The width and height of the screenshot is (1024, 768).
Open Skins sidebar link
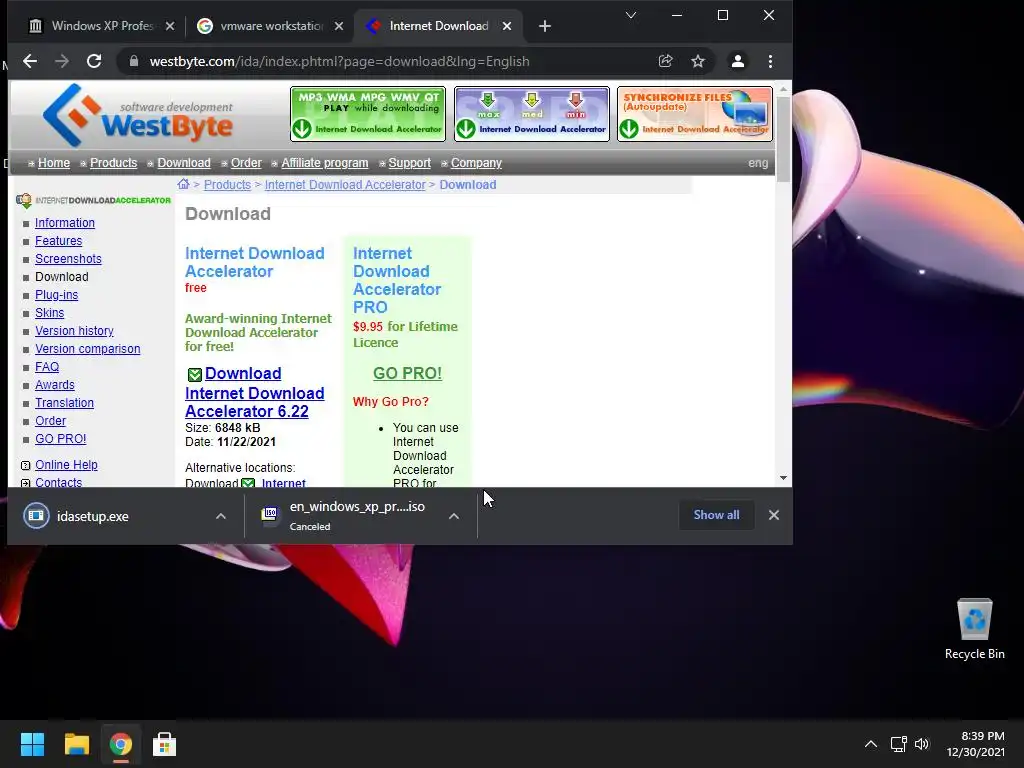(x=49, y=313)
